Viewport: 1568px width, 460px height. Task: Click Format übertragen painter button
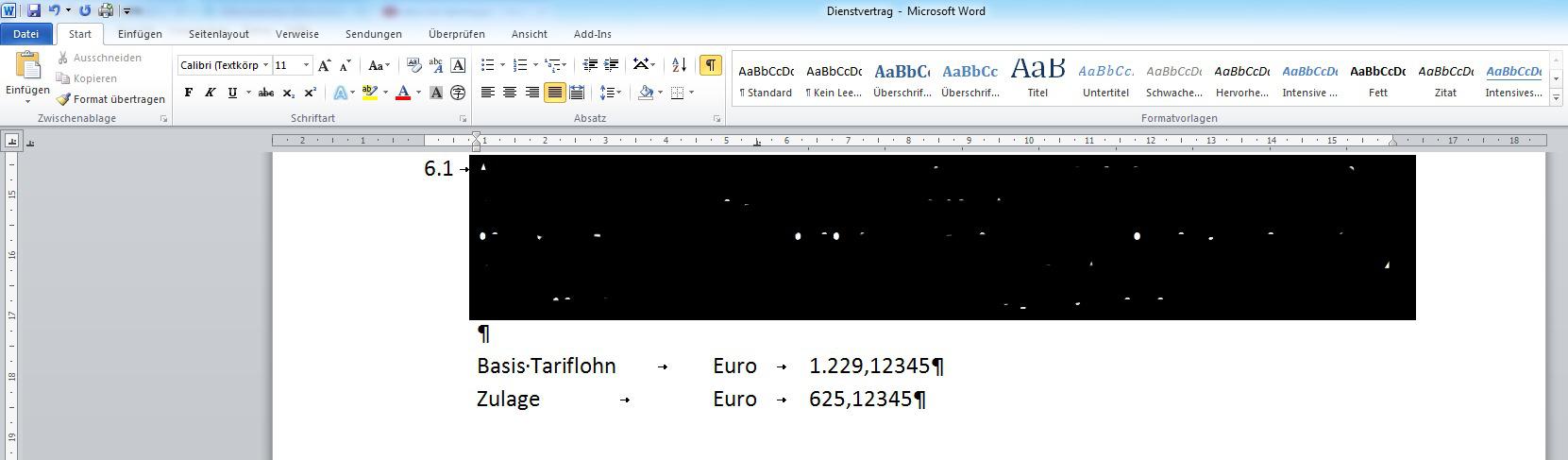click(x=110, y=99)
